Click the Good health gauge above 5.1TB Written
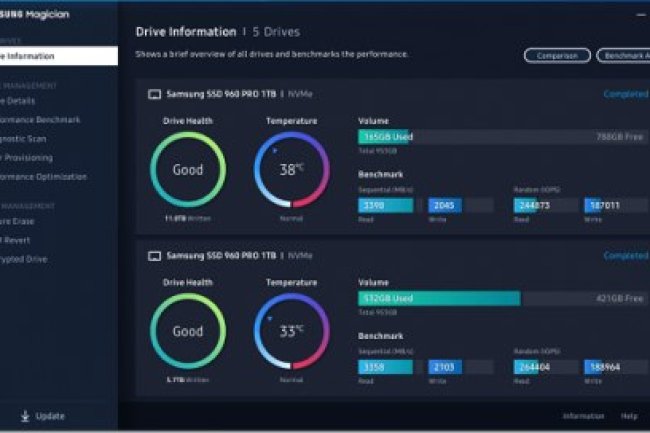 188,331
